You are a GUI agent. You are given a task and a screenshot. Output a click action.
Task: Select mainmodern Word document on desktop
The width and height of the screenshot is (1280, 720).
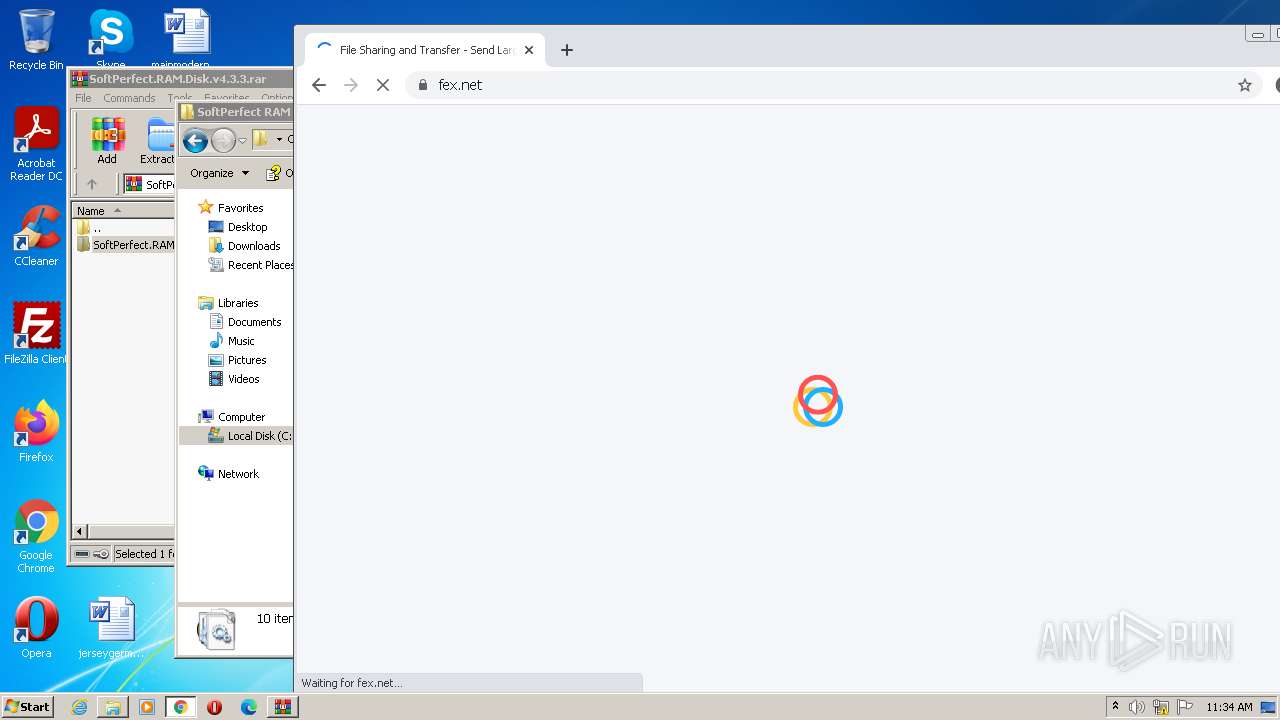point(186,38)
